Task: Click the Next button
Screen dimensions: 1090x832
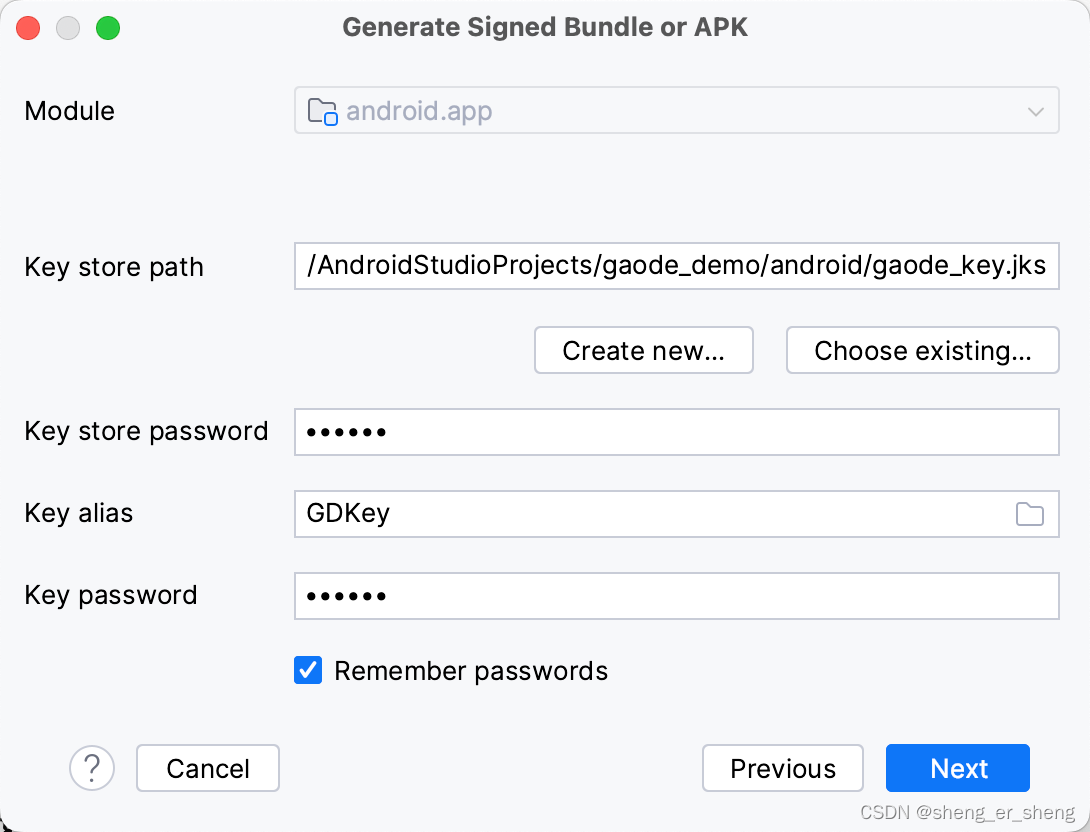Action: (x=957, y=768)
